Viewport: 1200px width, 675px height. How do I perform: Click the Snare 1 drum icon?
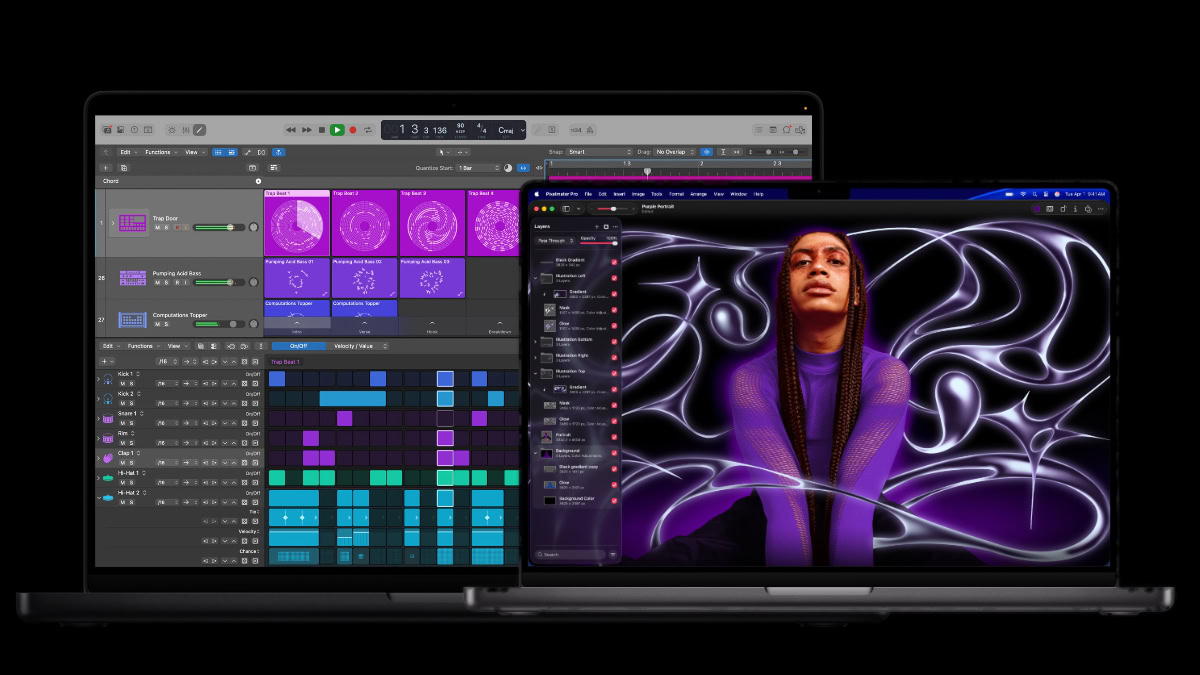(107, 419)
